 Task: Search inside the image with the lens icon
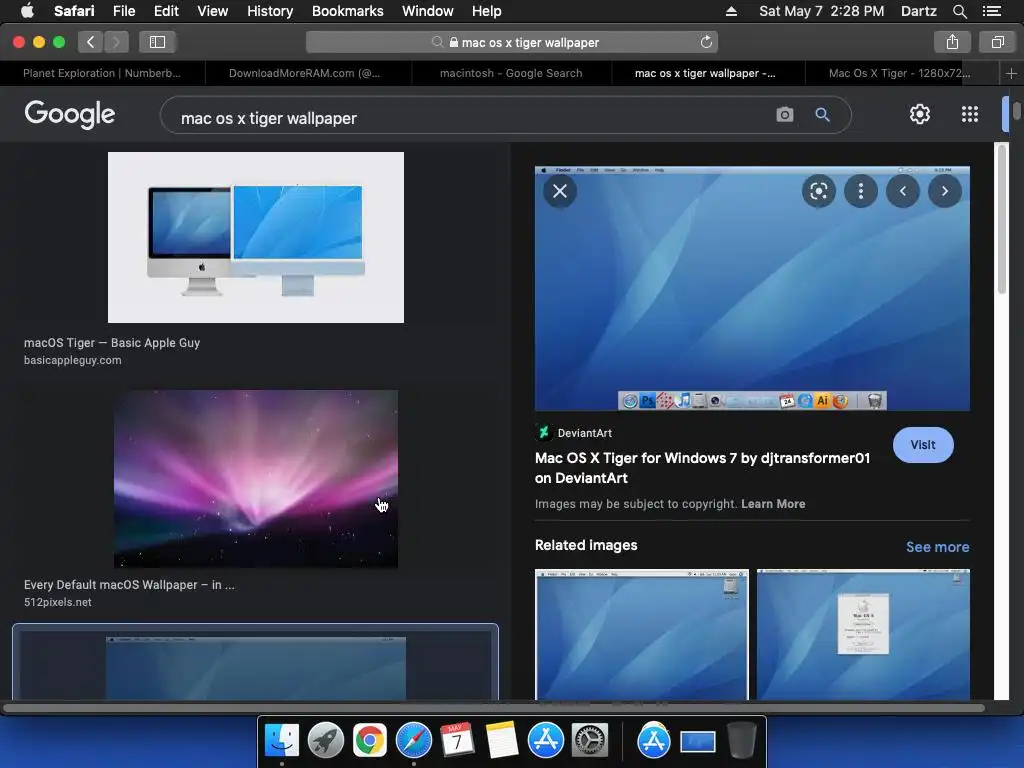pyautogui.click(x=818, y=191)
